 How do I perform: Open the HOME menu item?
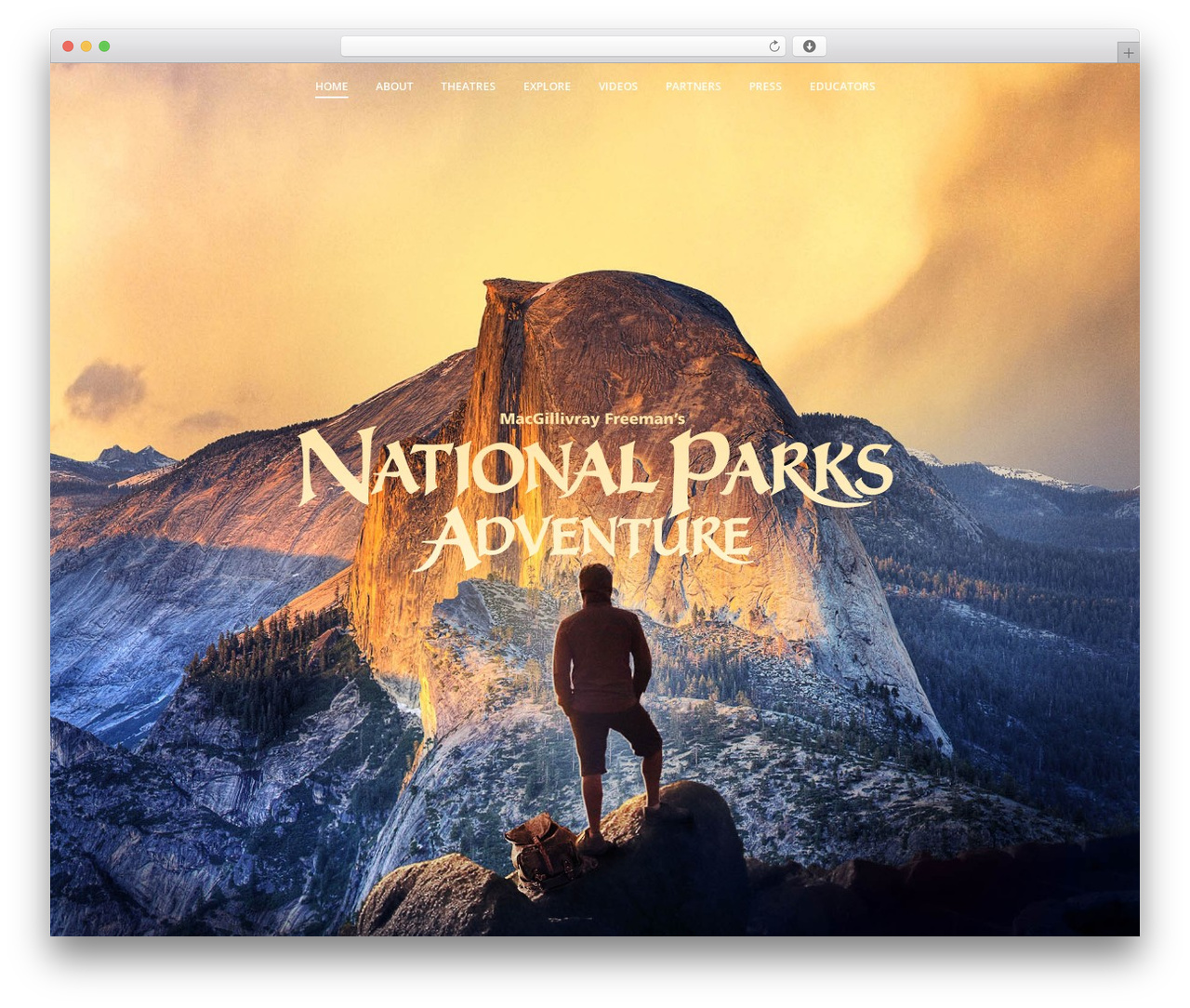[x=331, y=86]
